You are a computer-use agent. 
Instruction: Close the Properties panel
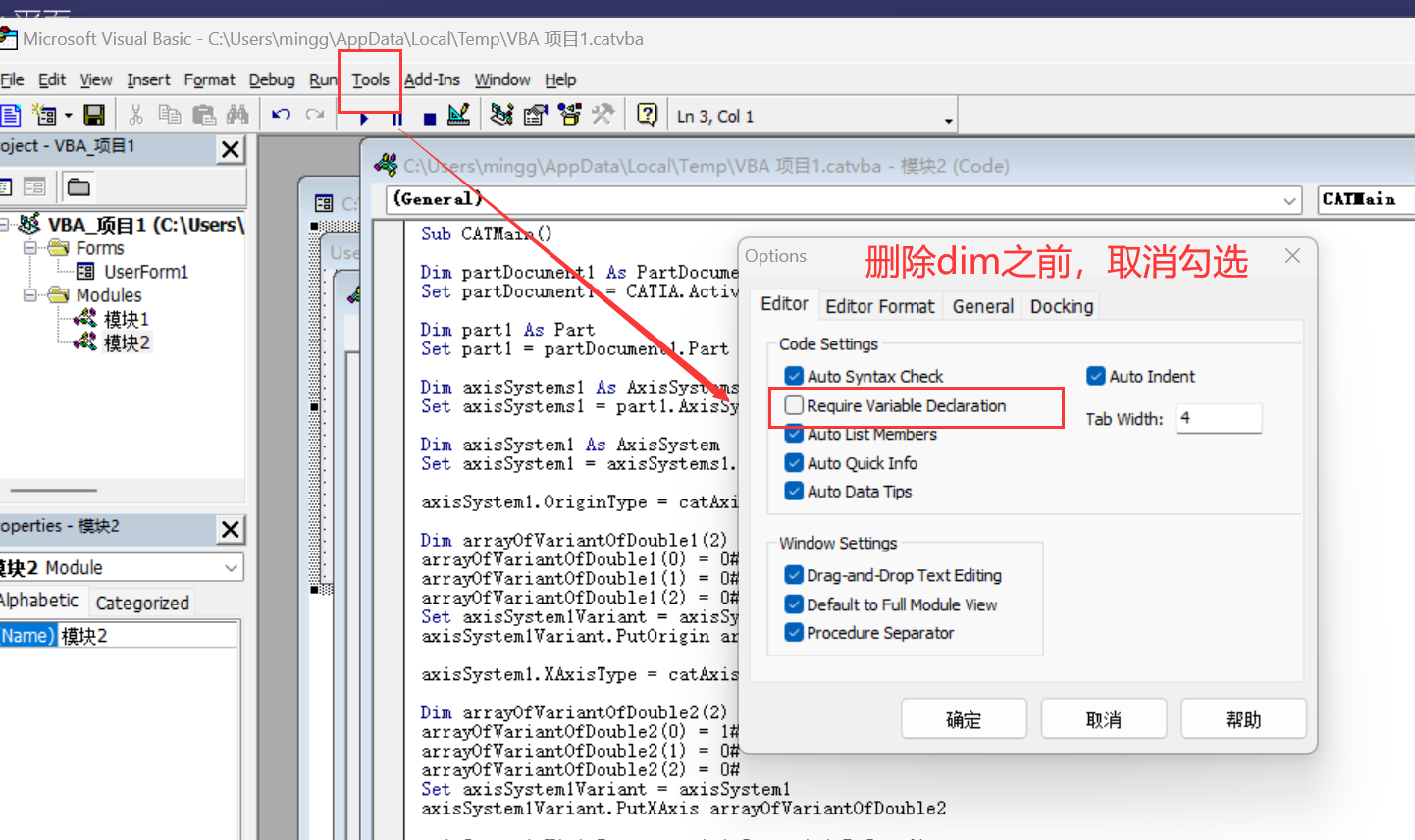click(x=231, y=529)
